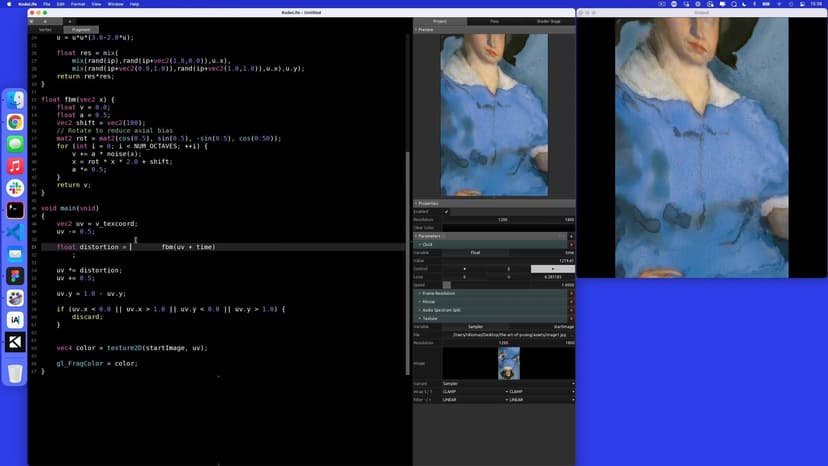The width and height of the screenshot is (828, 466).
Task: Open the Messages app in dock
Action: pyautogui.click(x=15, y=144)
